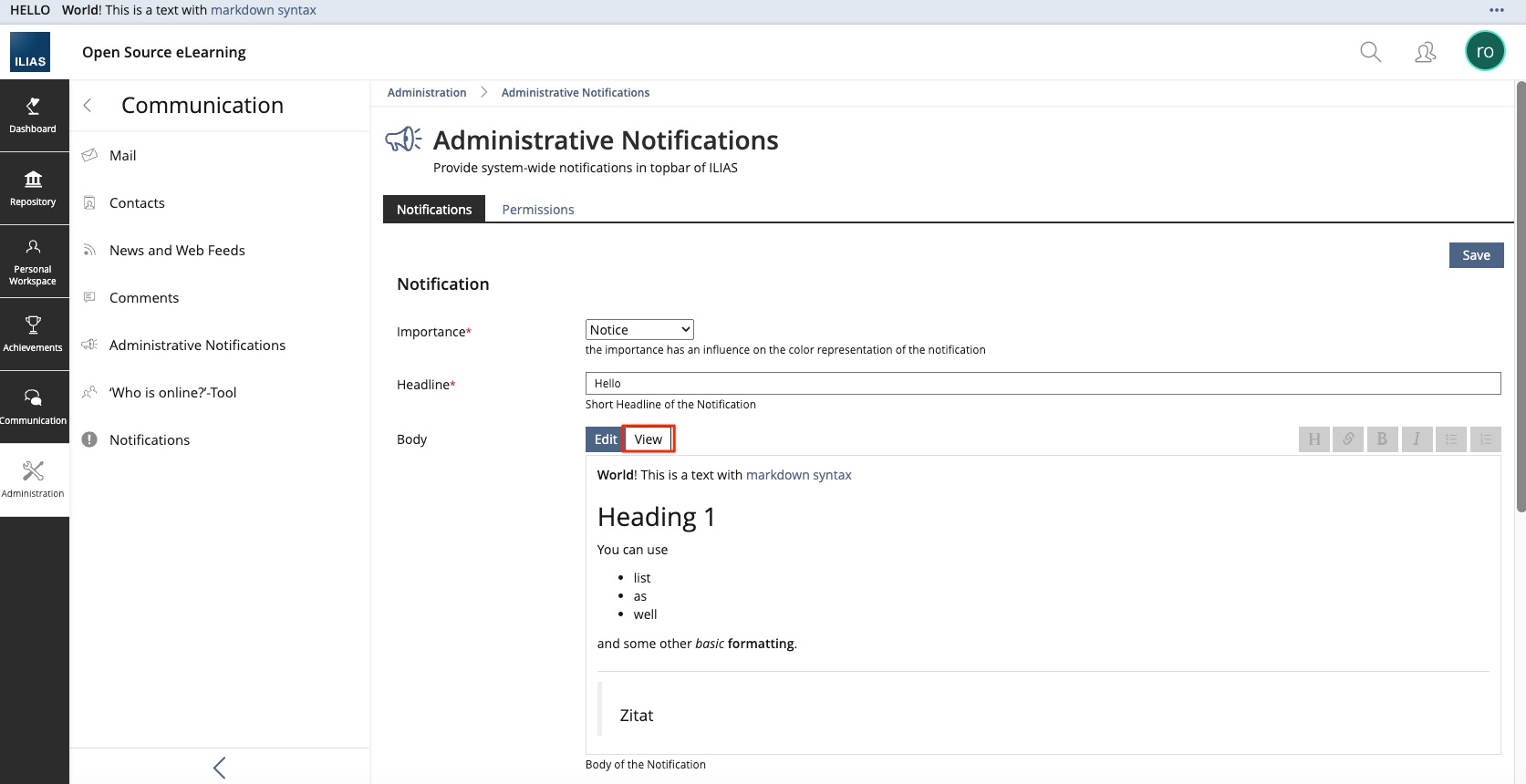Click into the Headline input field
Image resolution: width=1526 pixels, height=784 pixels.
point(1042,384)
